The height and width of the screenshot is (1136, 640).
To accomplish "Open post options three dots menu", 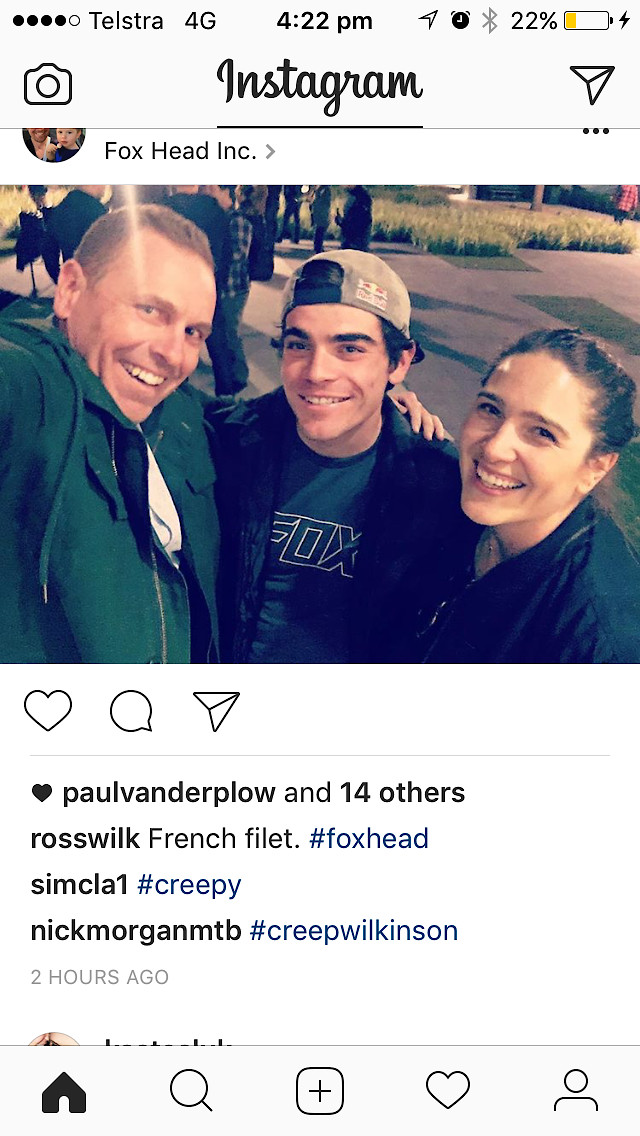I will pos(596,132).
